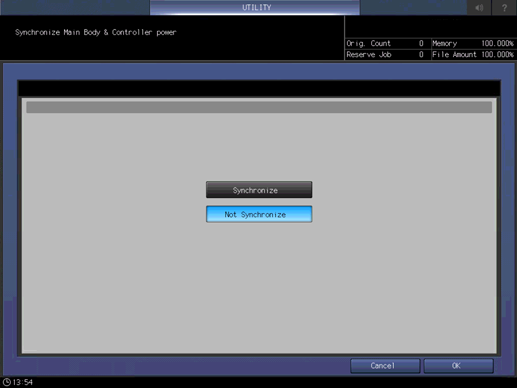Click the Synchronize Main Body & Controller power heading
517x388 pixels.
point(96,32)
